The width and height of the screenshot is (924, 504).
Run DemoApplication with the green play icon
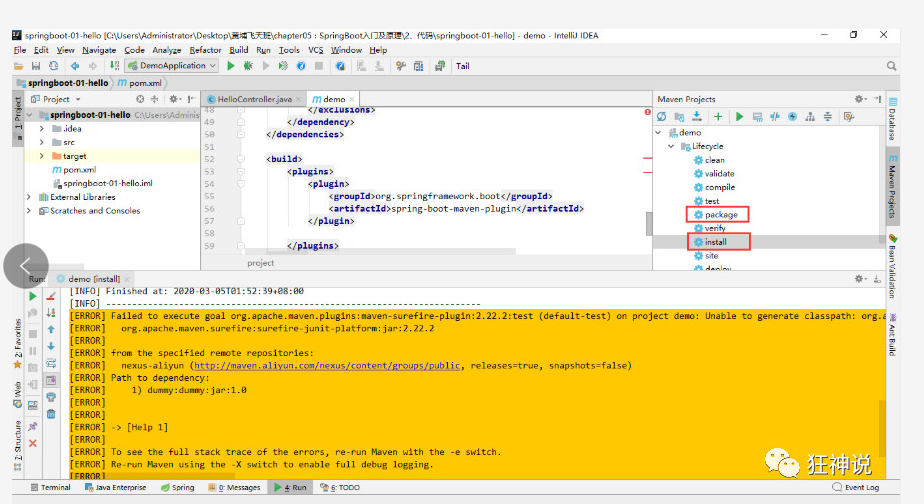point(231,66)
